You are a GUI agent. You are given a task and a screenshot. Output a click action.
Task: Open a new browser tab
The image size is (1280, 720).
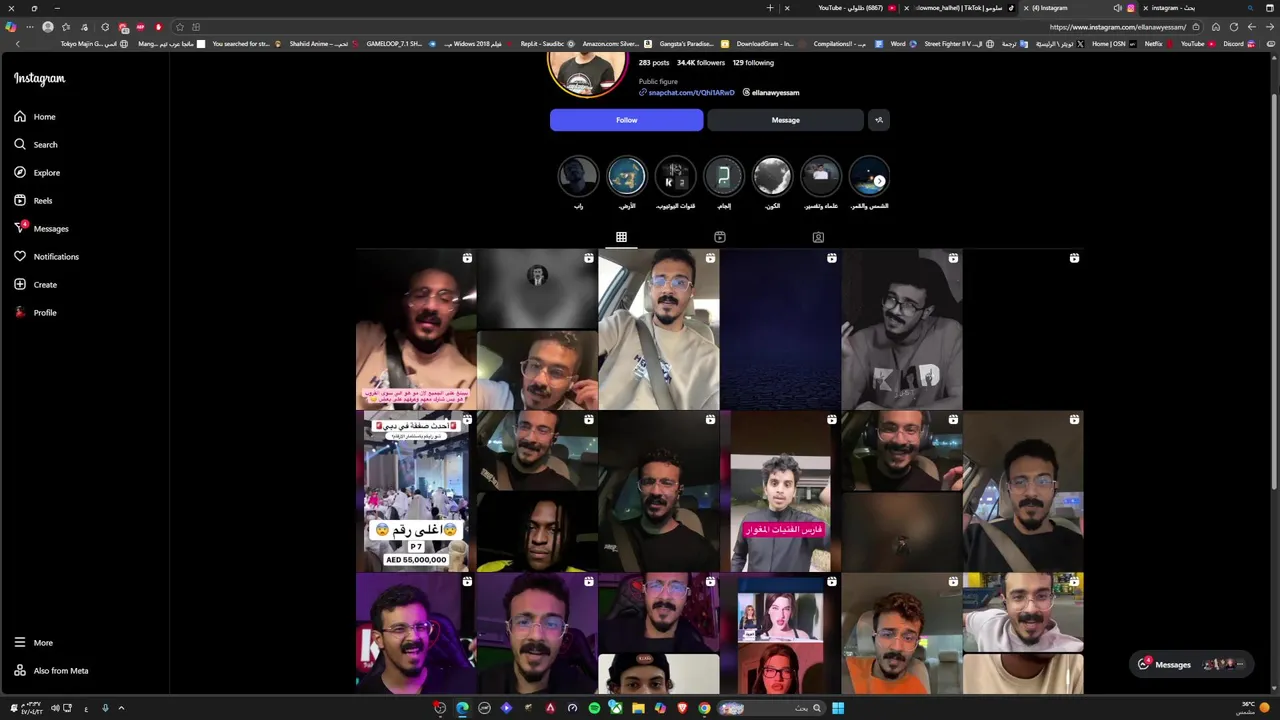coord(770,8)
